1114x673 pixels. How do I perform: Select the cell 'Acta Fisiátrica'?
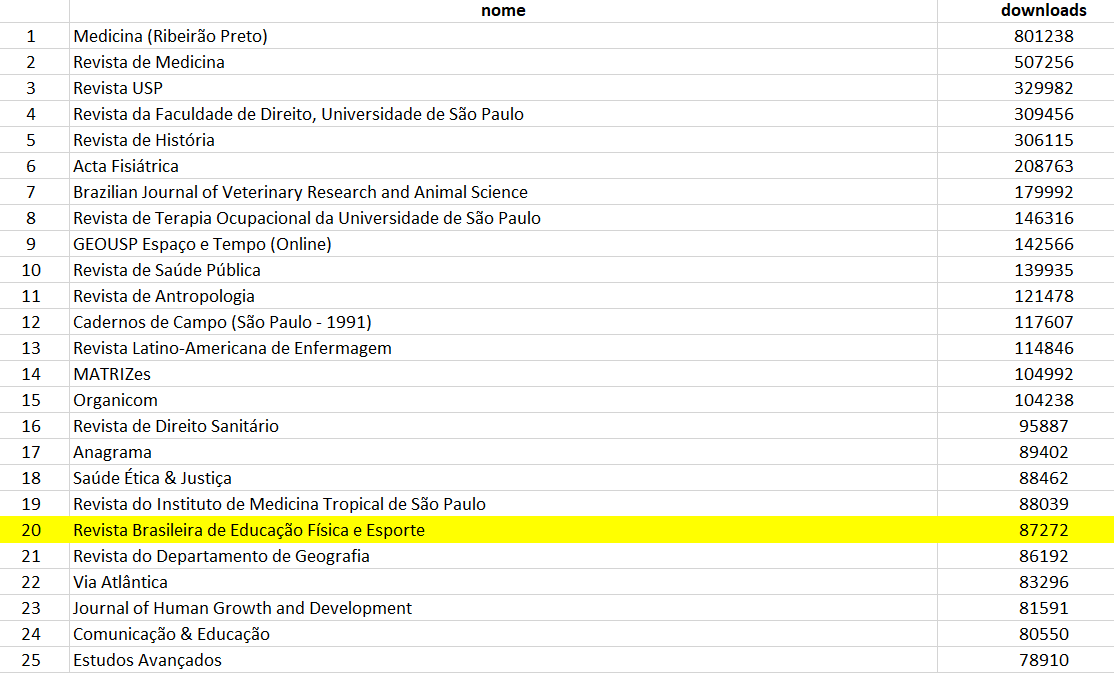[x=503, y=166]
